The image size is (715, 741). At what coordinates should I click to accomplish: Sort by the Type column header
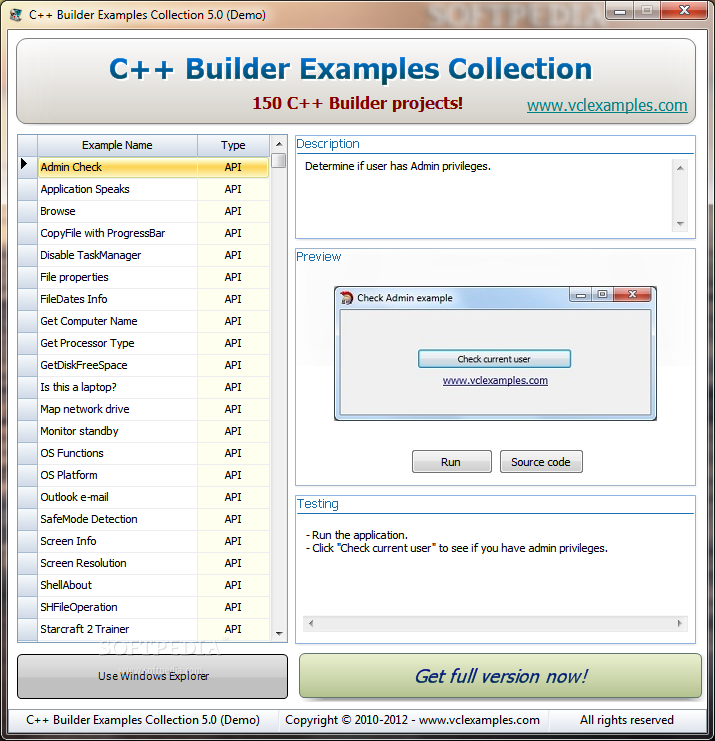(233, 145)
